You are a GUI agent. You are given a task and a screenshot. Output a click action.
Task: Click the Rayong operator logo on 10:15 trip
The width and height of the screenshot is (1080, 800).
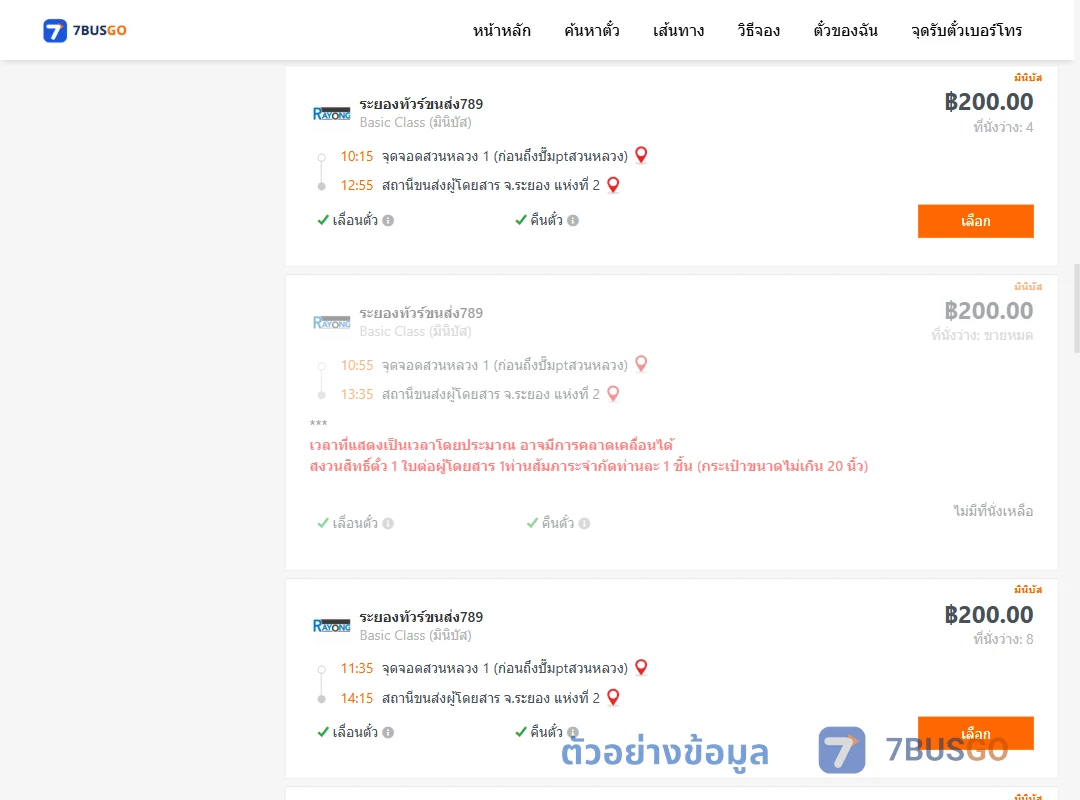pos(331,114)
